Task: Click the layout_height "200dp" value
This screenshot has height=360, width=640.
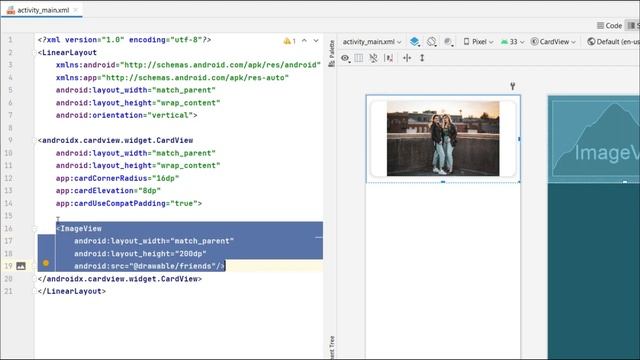Action: (191, 253)
